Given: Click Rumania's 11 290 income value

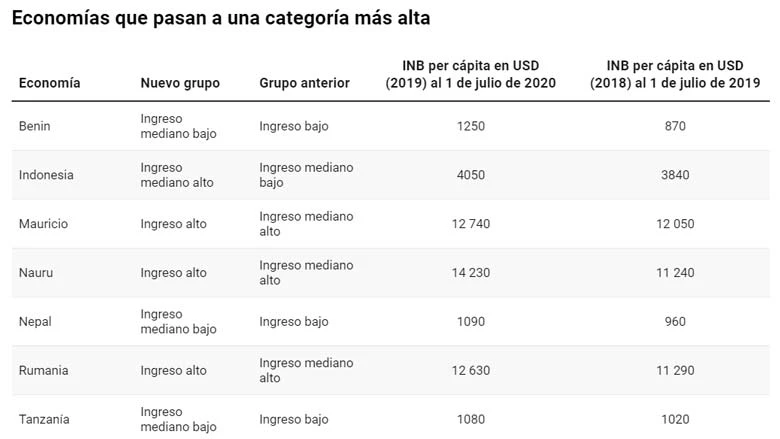Looking at the screenshot, I should pos(674,371).
